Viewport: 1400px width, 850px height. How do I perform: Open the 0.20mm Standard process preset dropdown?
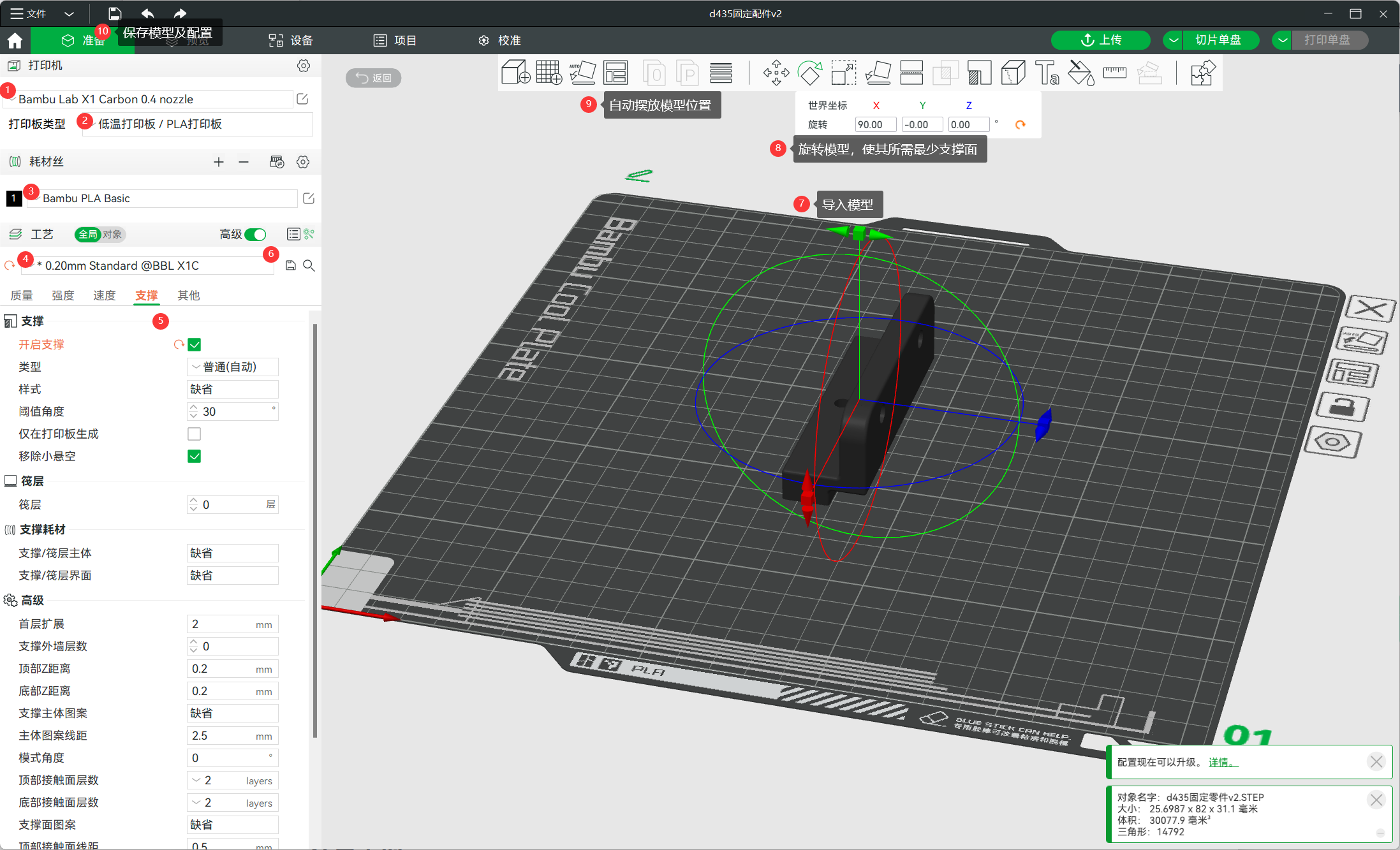148,265
